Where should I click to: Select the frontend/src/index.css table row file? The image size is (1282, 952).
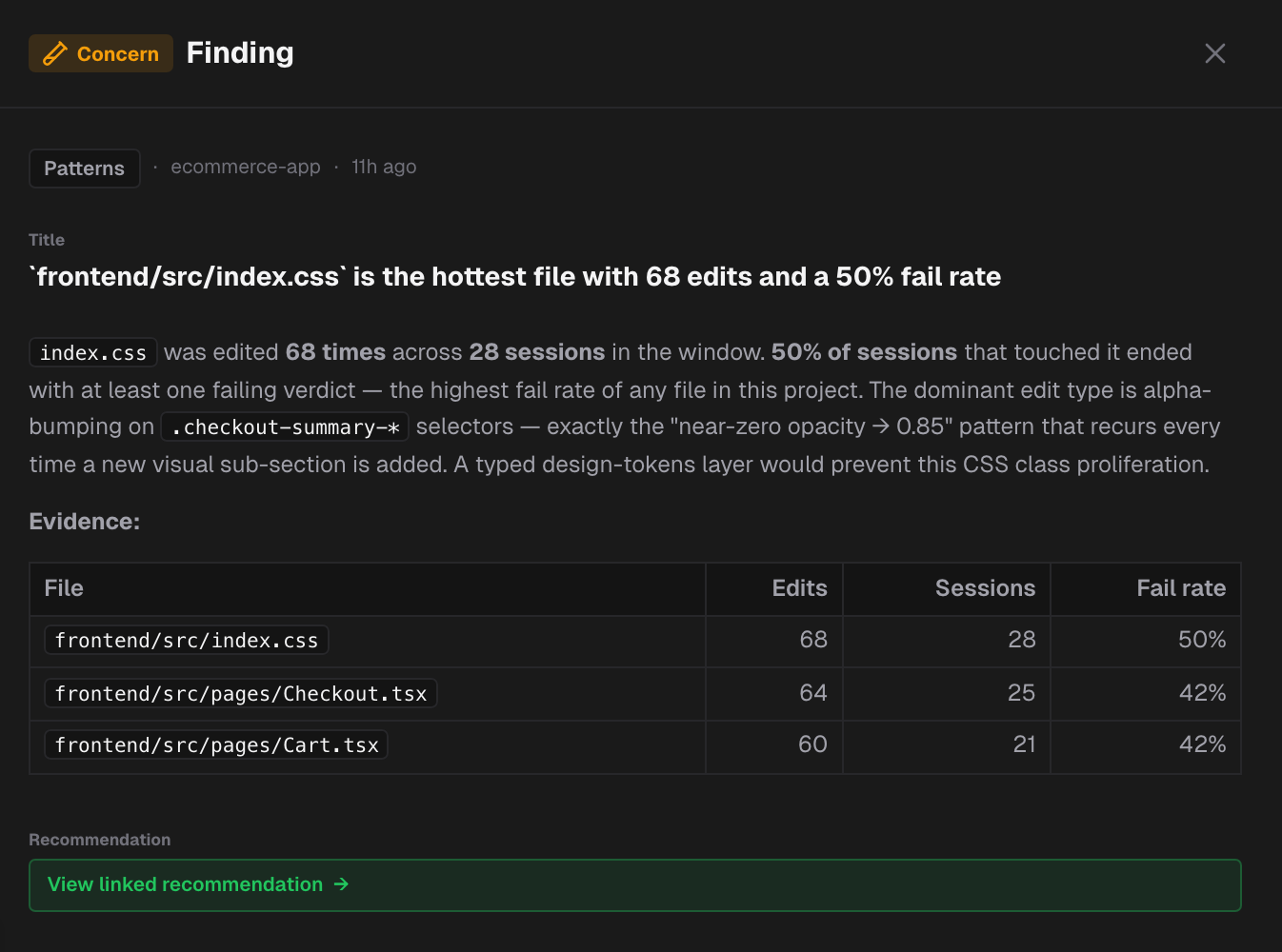pos(187,640)
